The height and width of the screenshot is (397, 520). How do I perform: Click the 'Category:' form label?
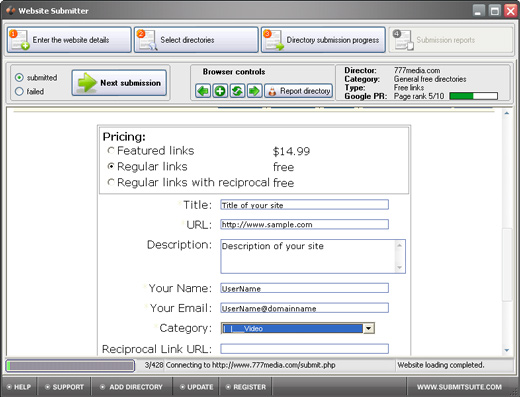click(185, 328)
